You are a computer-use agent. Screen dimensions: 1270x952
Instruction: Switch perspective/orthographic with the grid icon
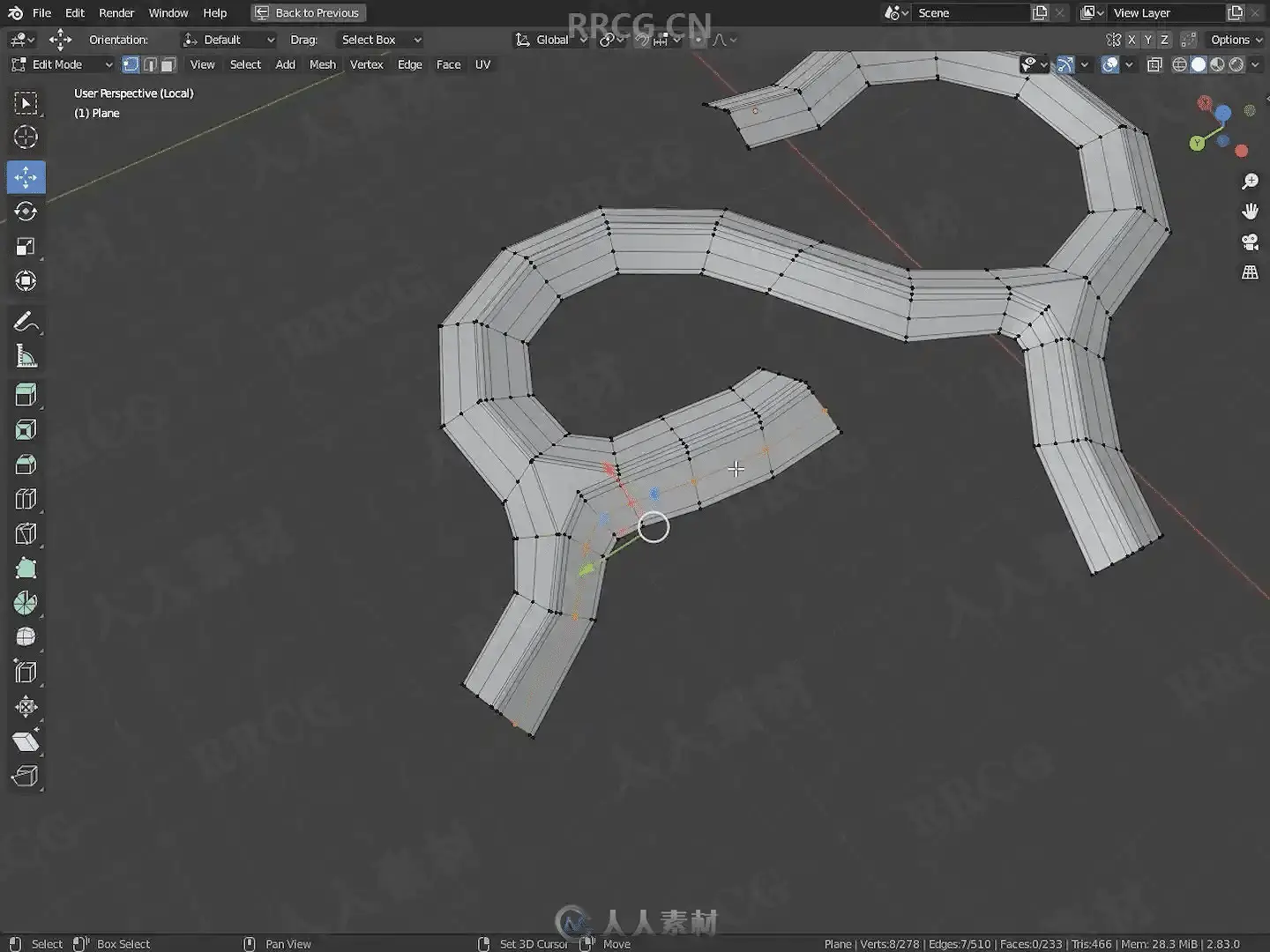click(x=1250, y=272)
